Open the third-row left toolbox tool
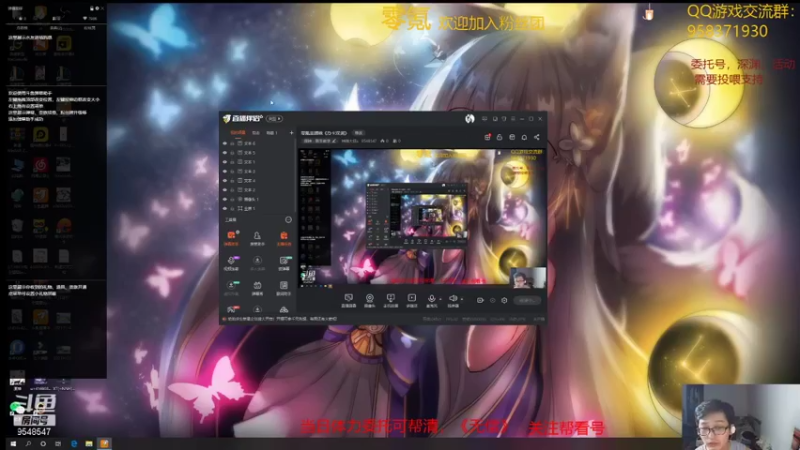The height and width of the screenshot is (450, 800). [x=231, y=287]
